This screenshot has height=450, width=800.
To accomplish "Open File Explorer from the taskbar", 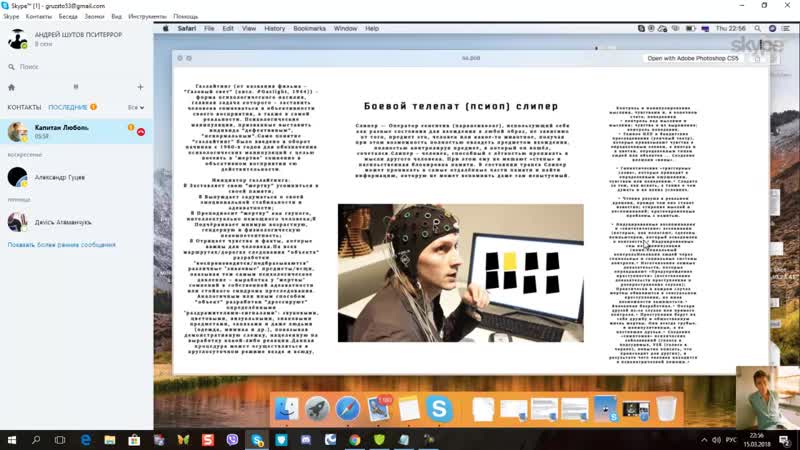I will pos(110,440).
